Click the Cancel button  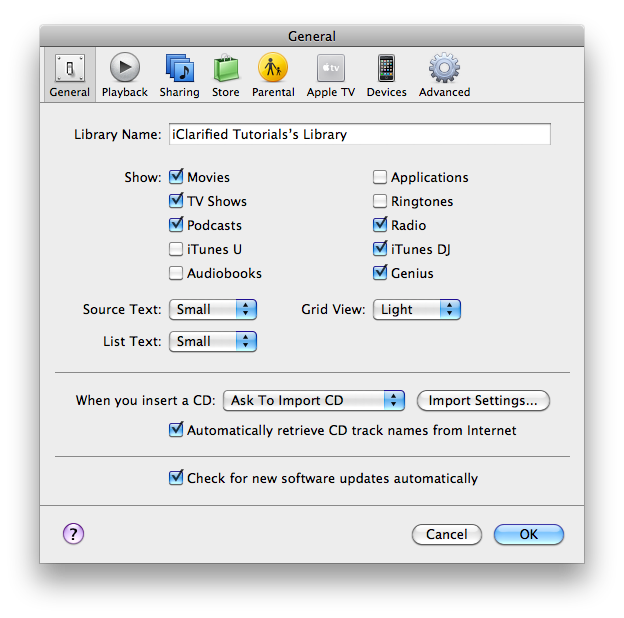[447, 534]
